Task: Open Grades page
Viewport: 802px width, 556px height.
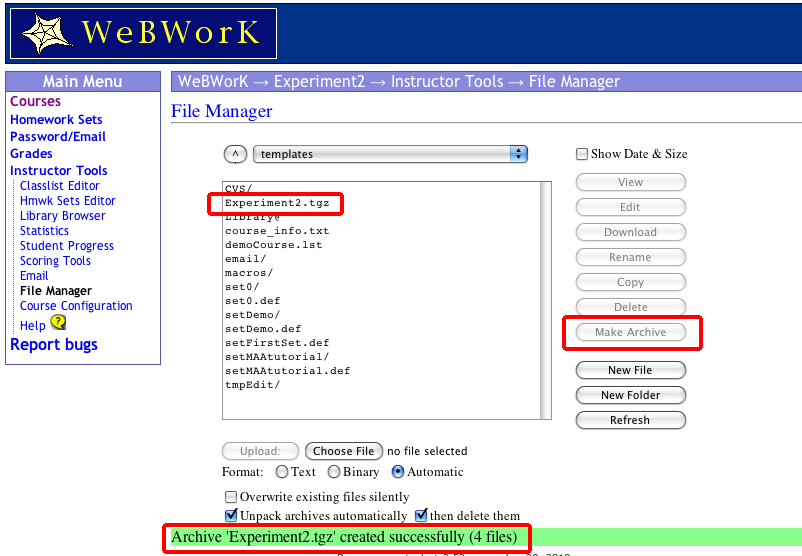Action: click(31, 153)
